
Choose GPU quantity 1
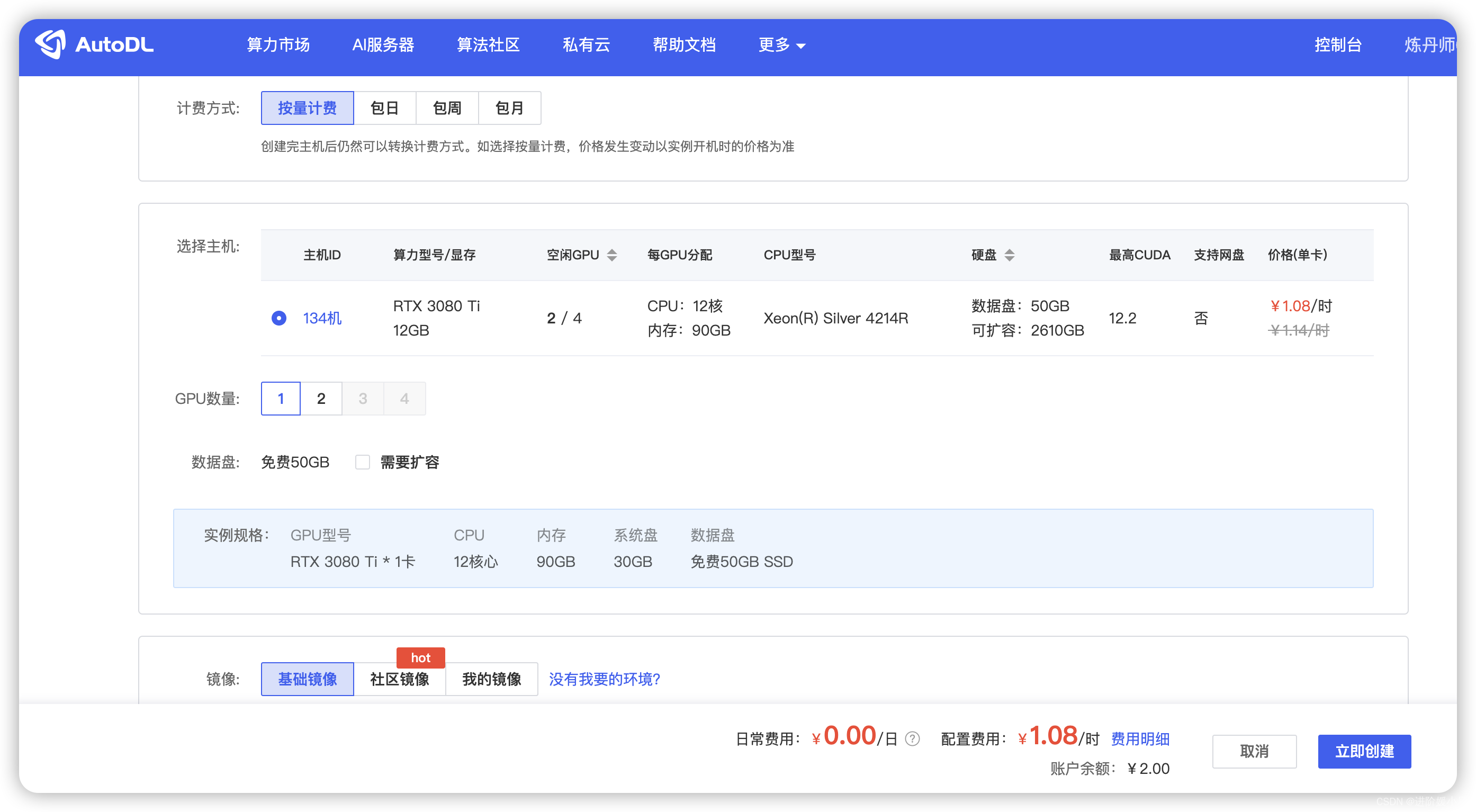point(281,398)
